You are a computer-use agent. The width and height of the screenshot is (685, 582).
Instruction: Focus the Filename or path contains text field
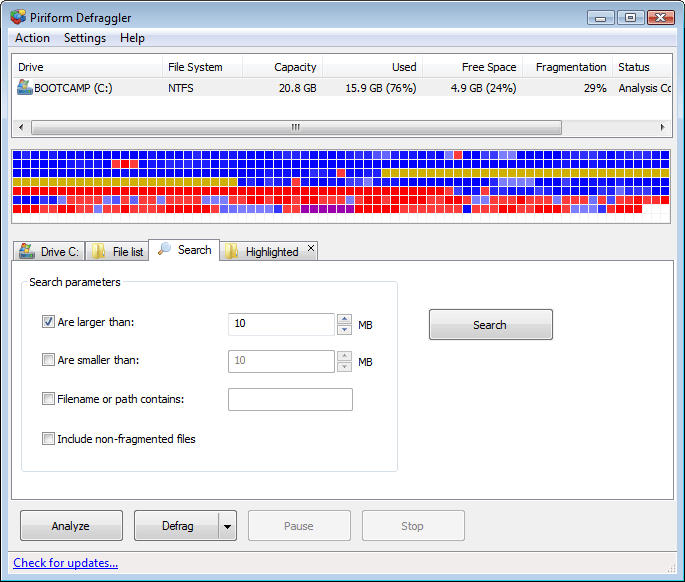coord(290,399)
